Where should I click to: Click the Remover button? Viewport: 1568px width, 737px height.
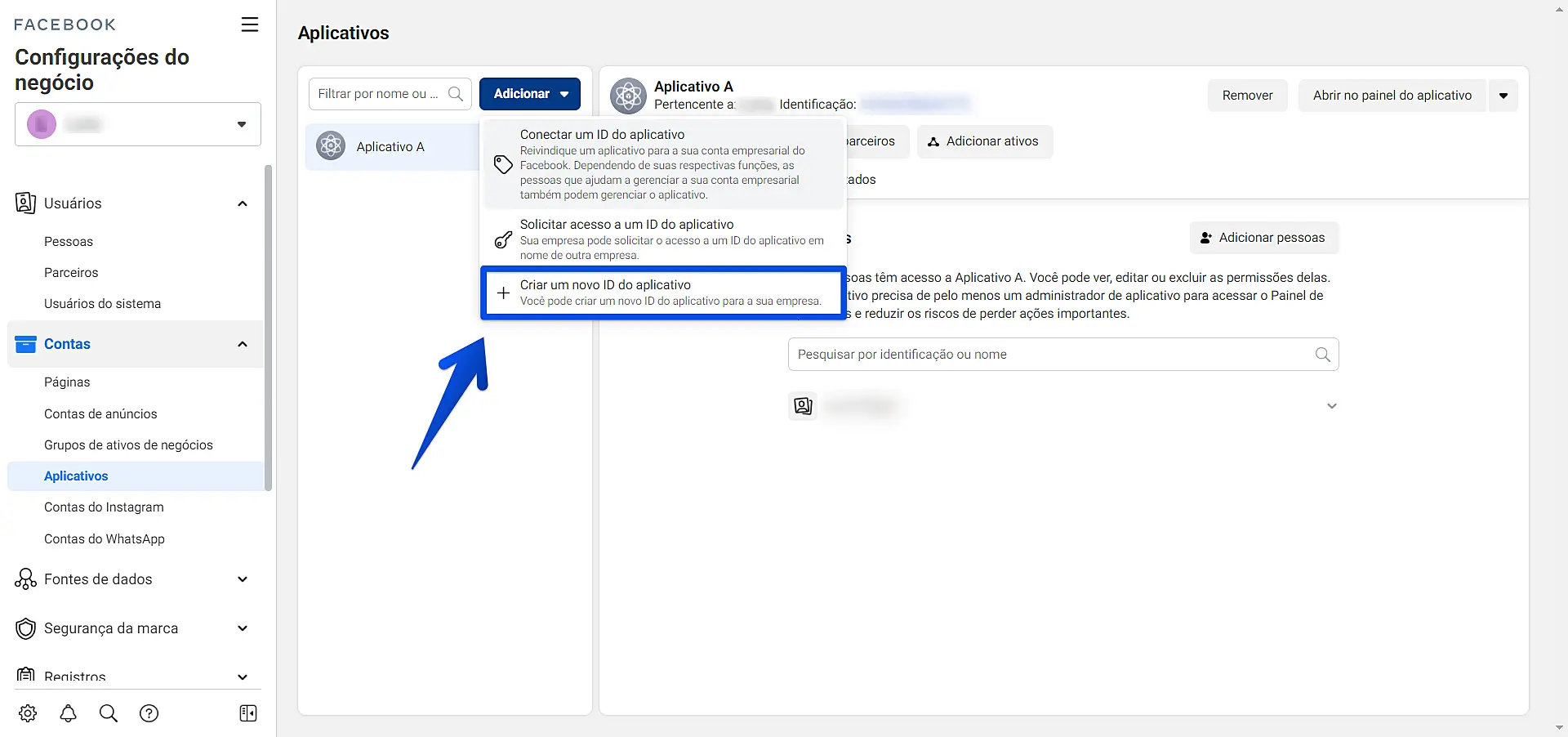[x=1247, y=96]
